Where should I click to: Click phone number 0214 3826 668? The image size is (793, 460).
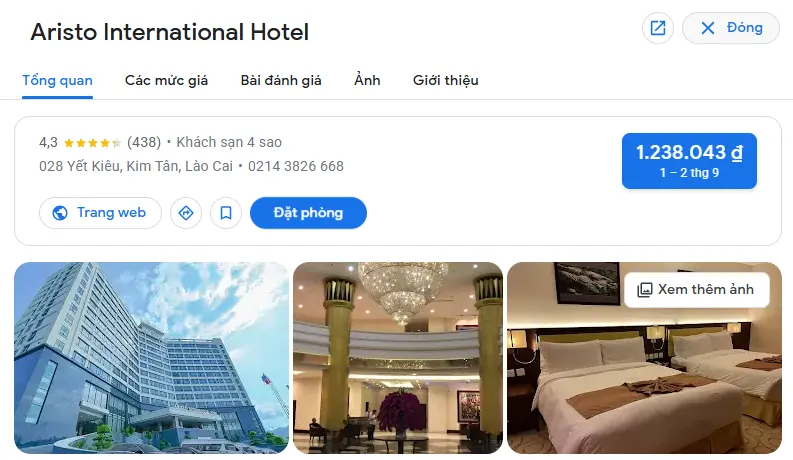[296, 166]
